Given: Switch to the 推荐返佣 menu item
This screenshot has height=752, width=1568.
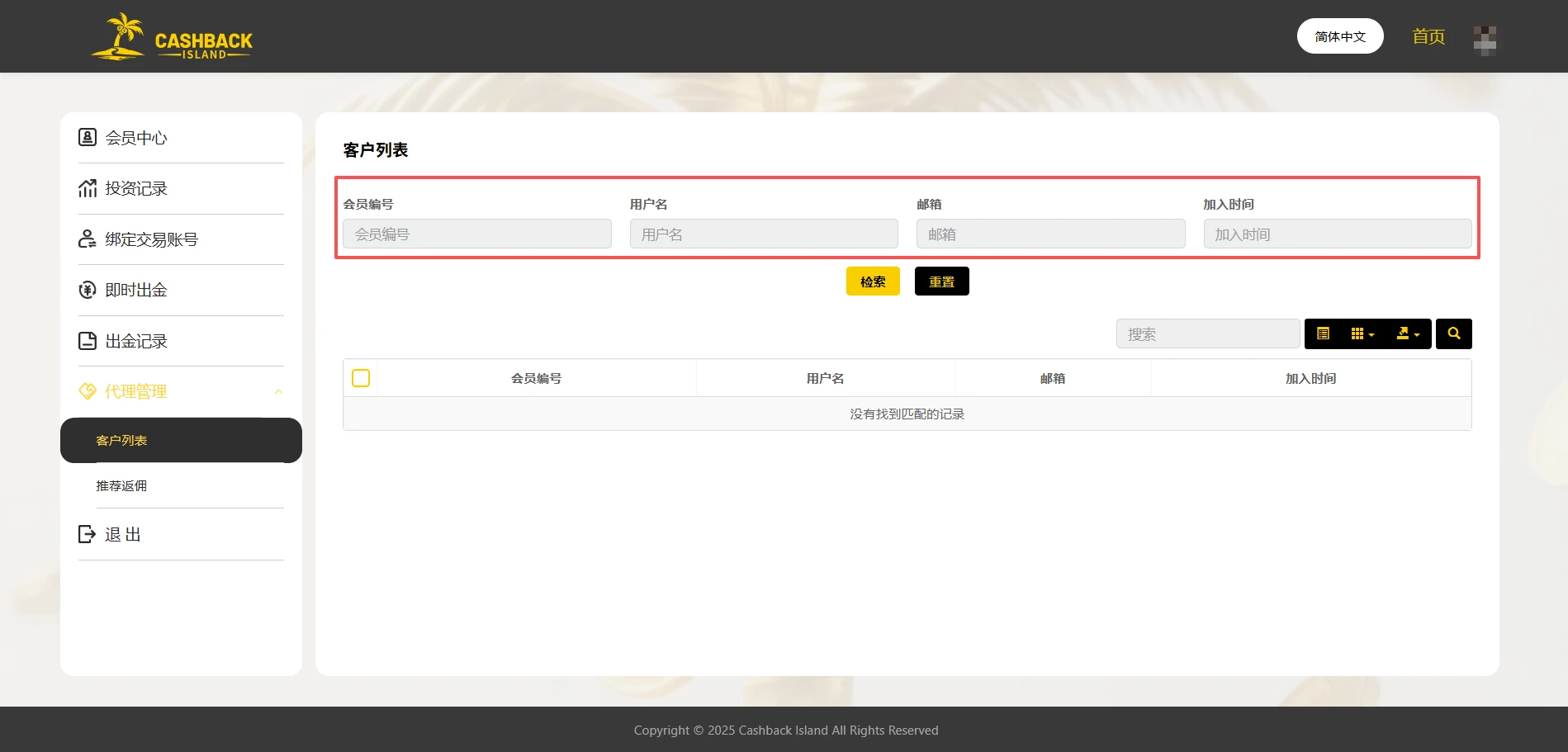Looking at the screenshot, I should click(120, 485).
